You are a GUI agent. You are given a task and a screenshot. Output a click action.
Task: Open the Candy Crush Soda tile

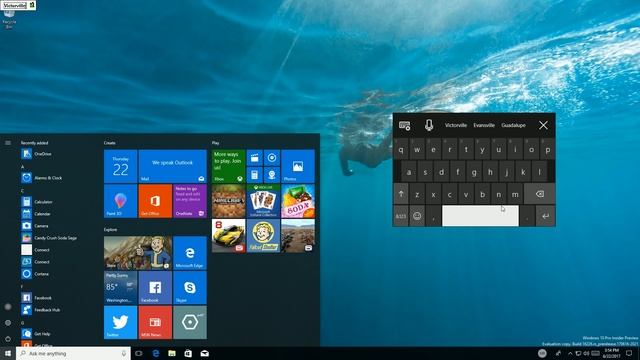(298, 201)
